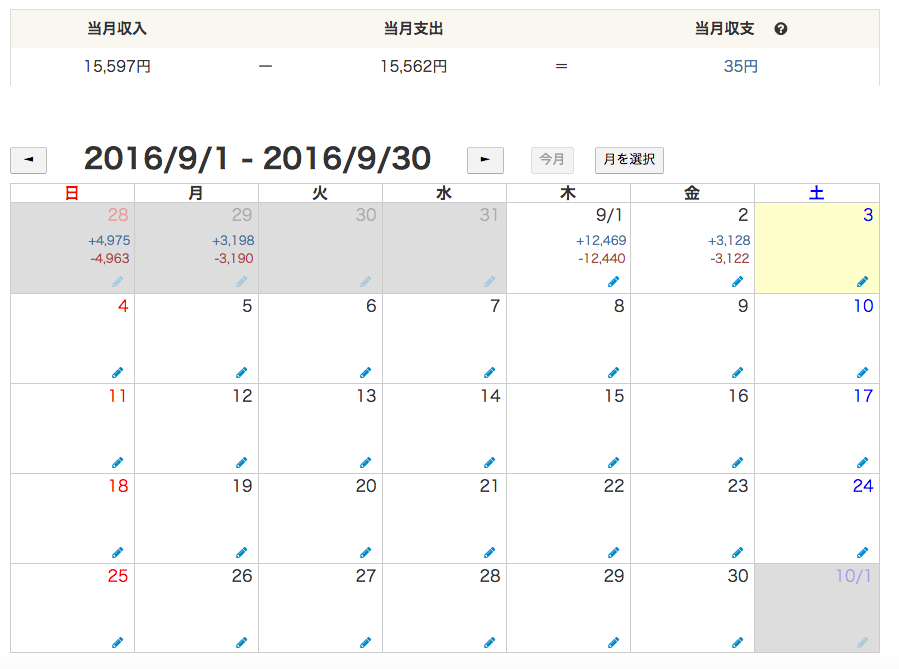Select the pencil icon on day 22

click(x=613, y=553)
